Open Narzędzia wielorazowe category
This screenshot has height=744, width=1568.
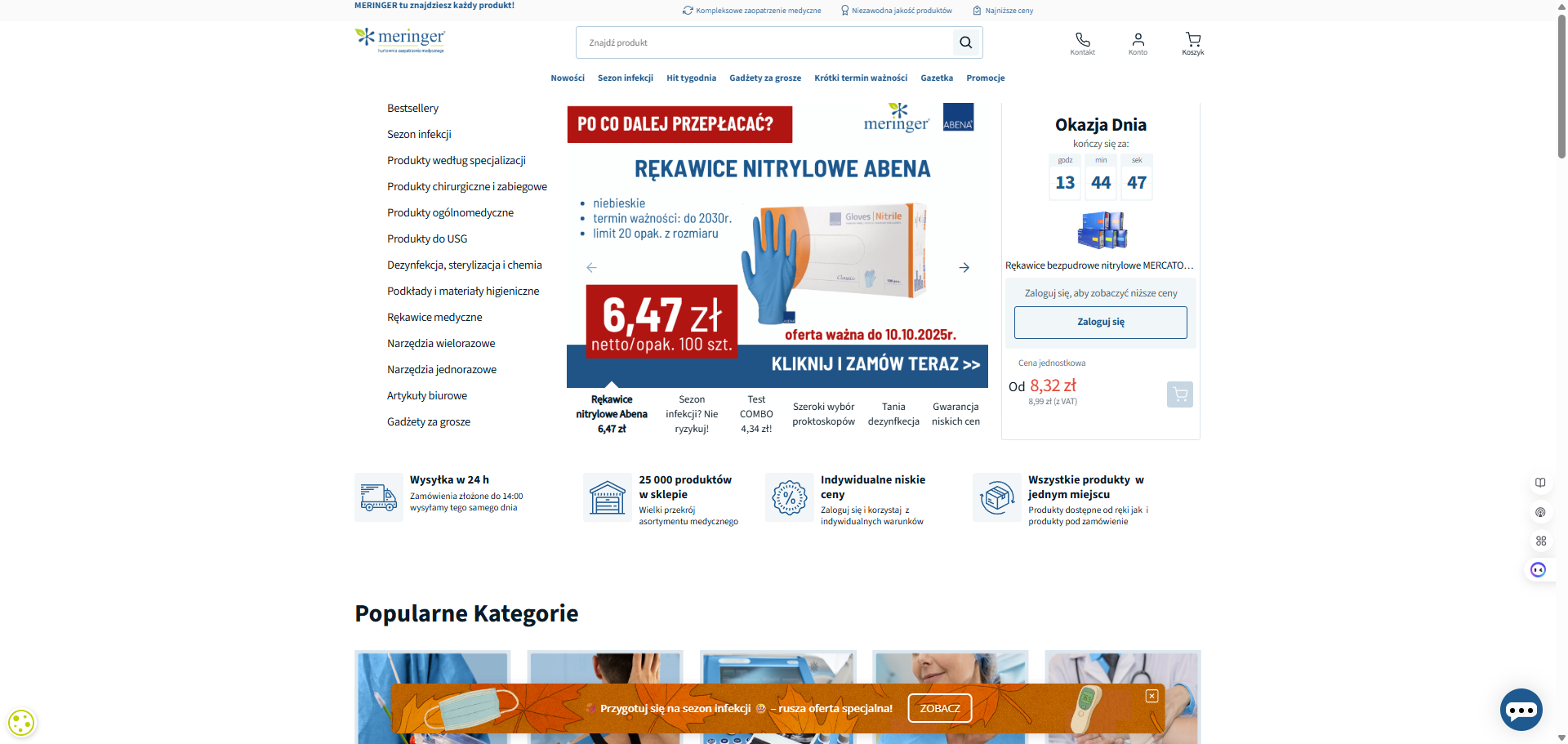click(441, 343)
